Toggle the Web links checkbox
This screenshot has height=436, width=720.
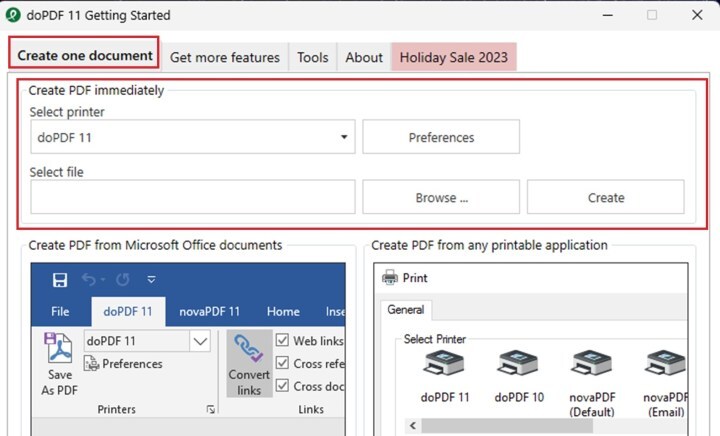tap(282, 340)
